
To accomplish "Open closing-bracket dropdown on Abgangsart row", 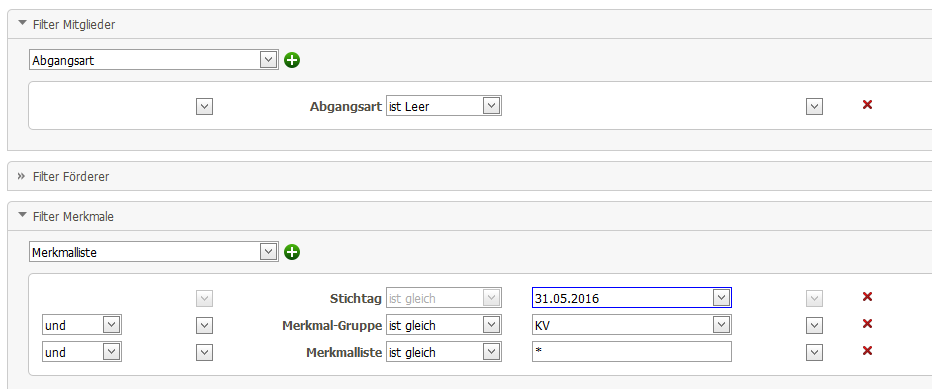I will pos(814,107).
